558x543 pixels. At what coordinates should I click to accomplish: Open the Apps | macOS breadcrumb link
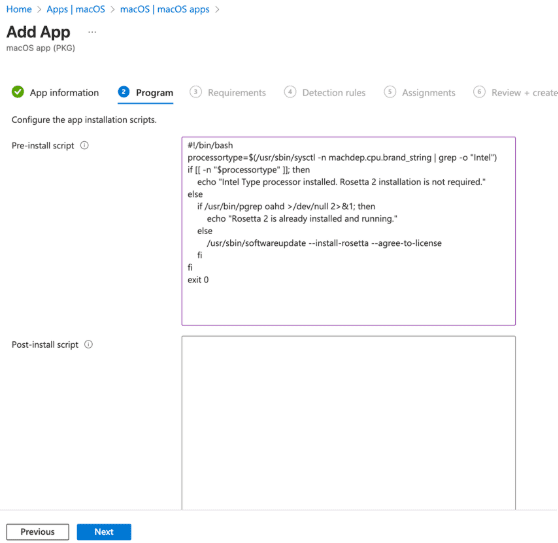point(76,9)
